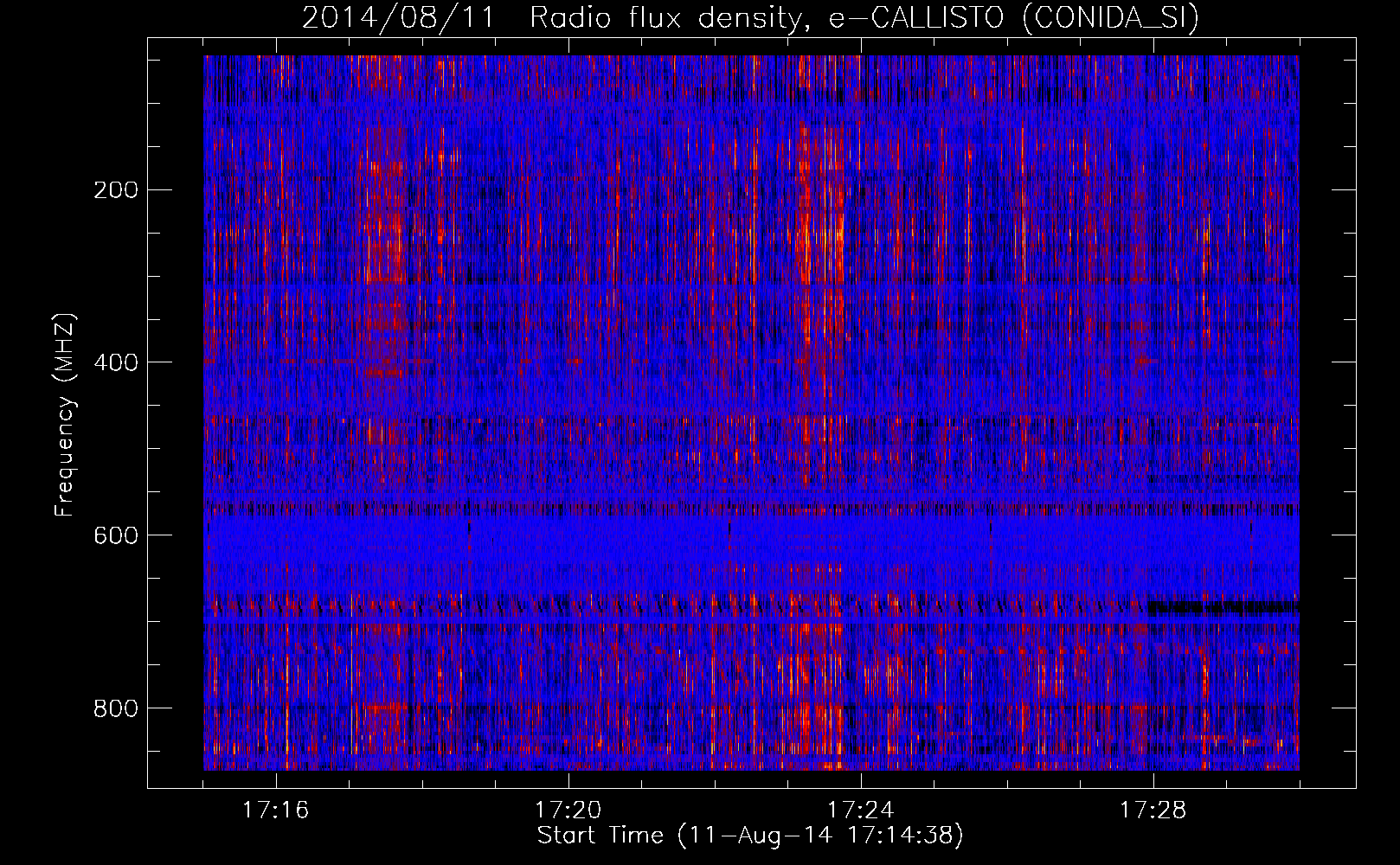Click the 'Start Time' axis label
The image size is (1400, 865).
[750, 835]
